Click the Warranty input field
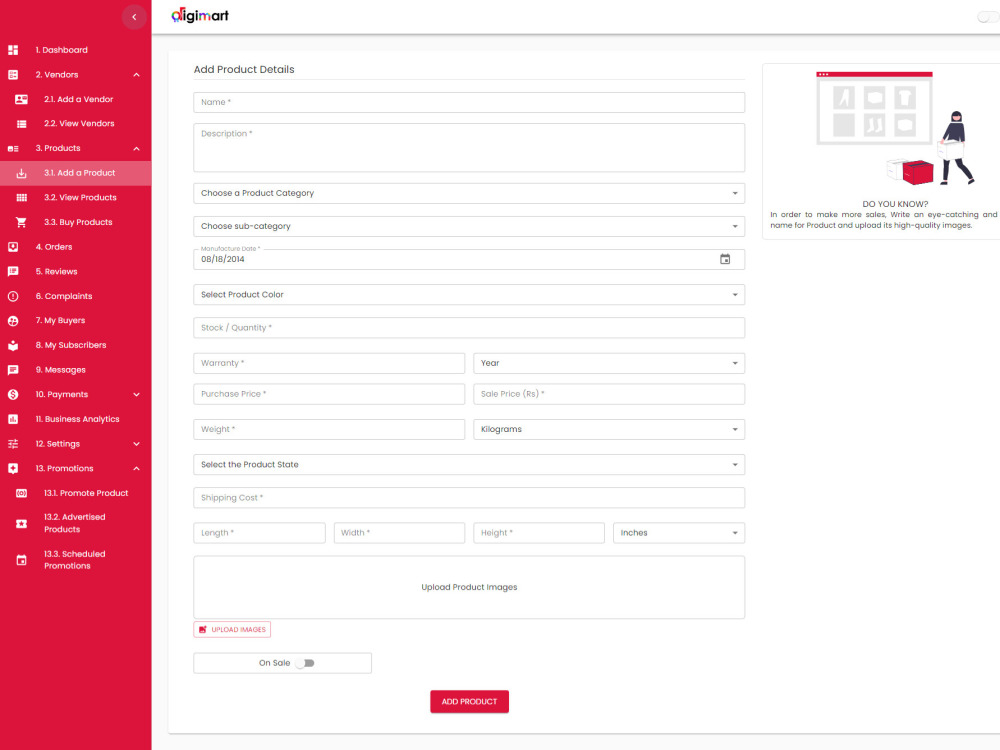Image resolution: width=1000 pixels, height=750 pixels. (x=329, y=364)
